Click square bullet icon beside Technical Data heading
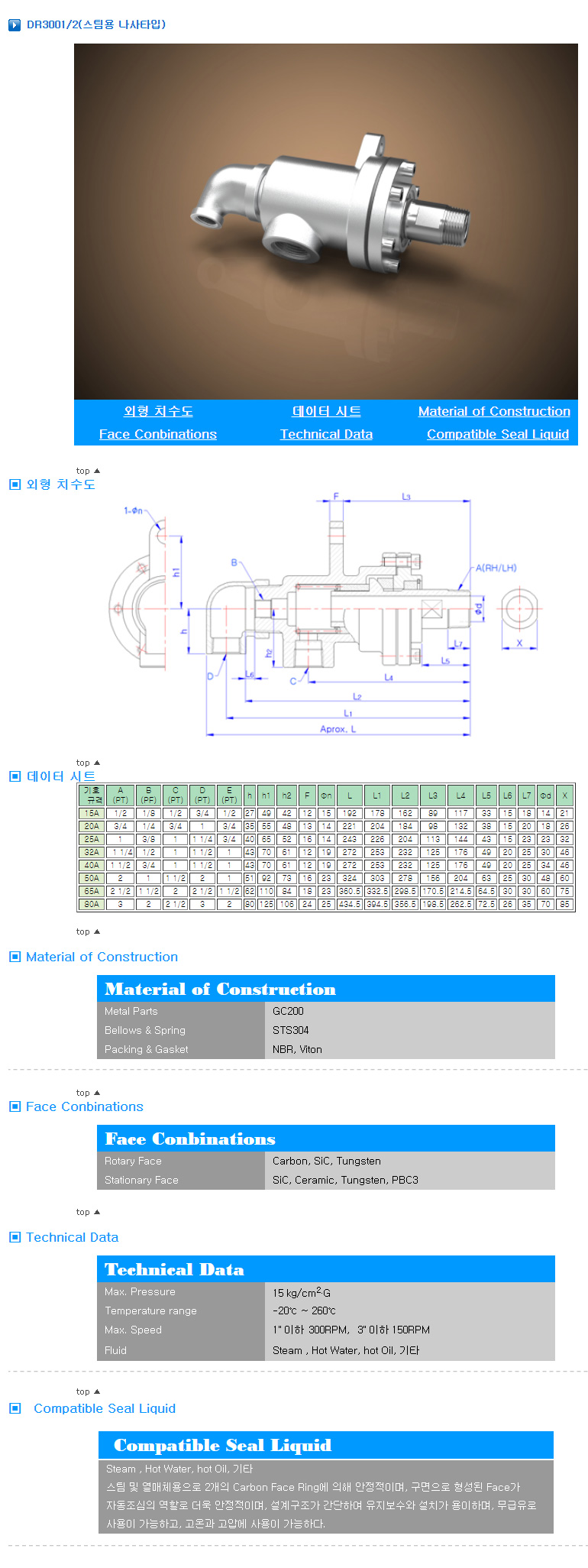 15,1237
